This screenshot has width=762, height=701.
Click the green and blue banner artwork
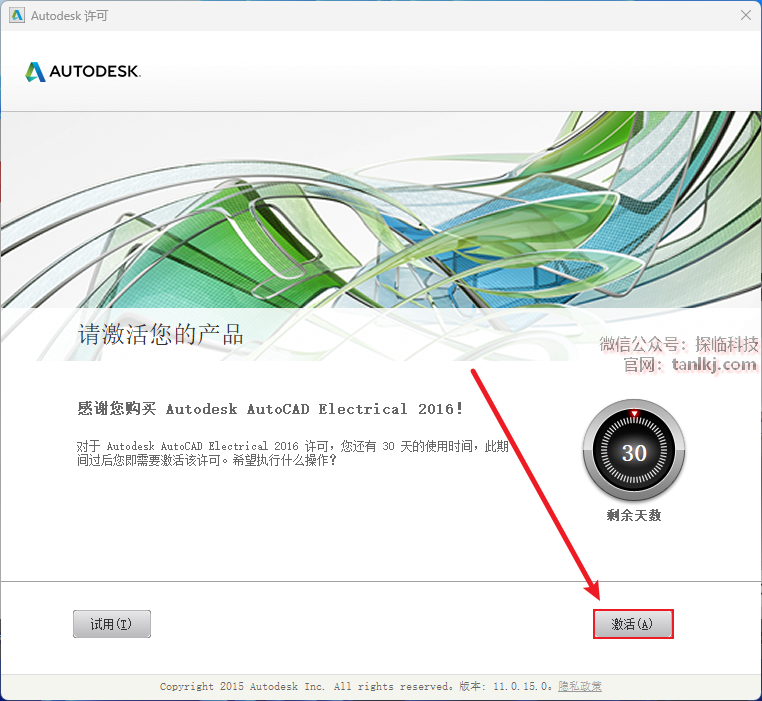(381, 209)
